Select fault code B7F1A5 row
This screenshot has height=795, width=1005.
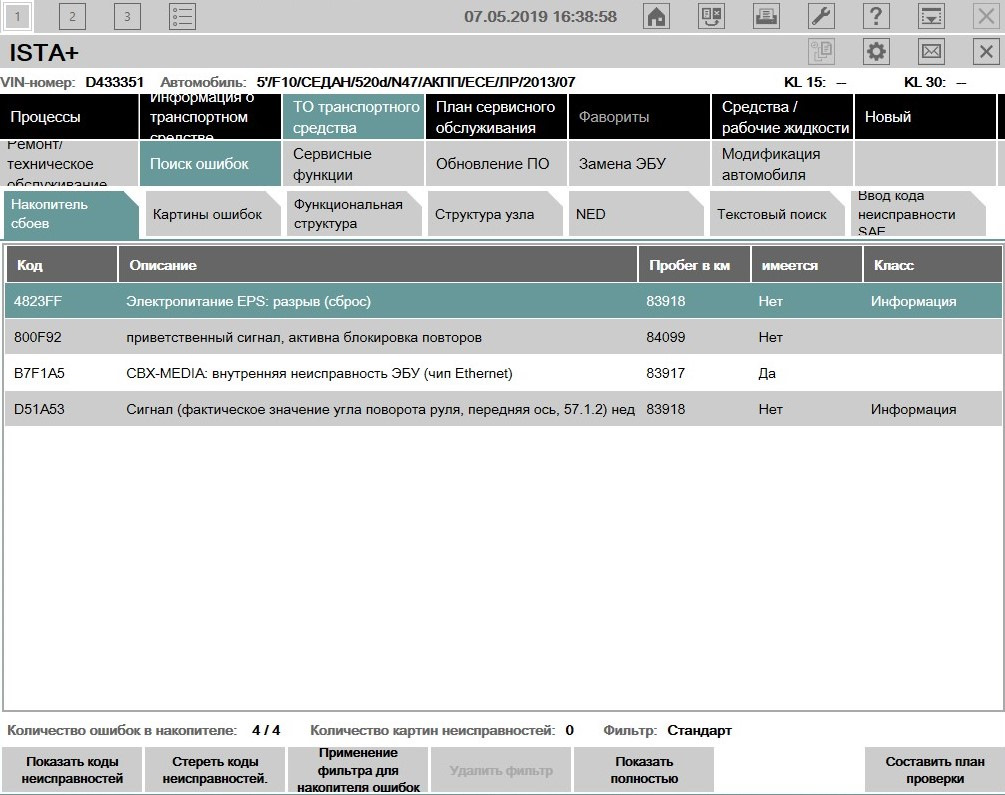click(x=503, y=373)
